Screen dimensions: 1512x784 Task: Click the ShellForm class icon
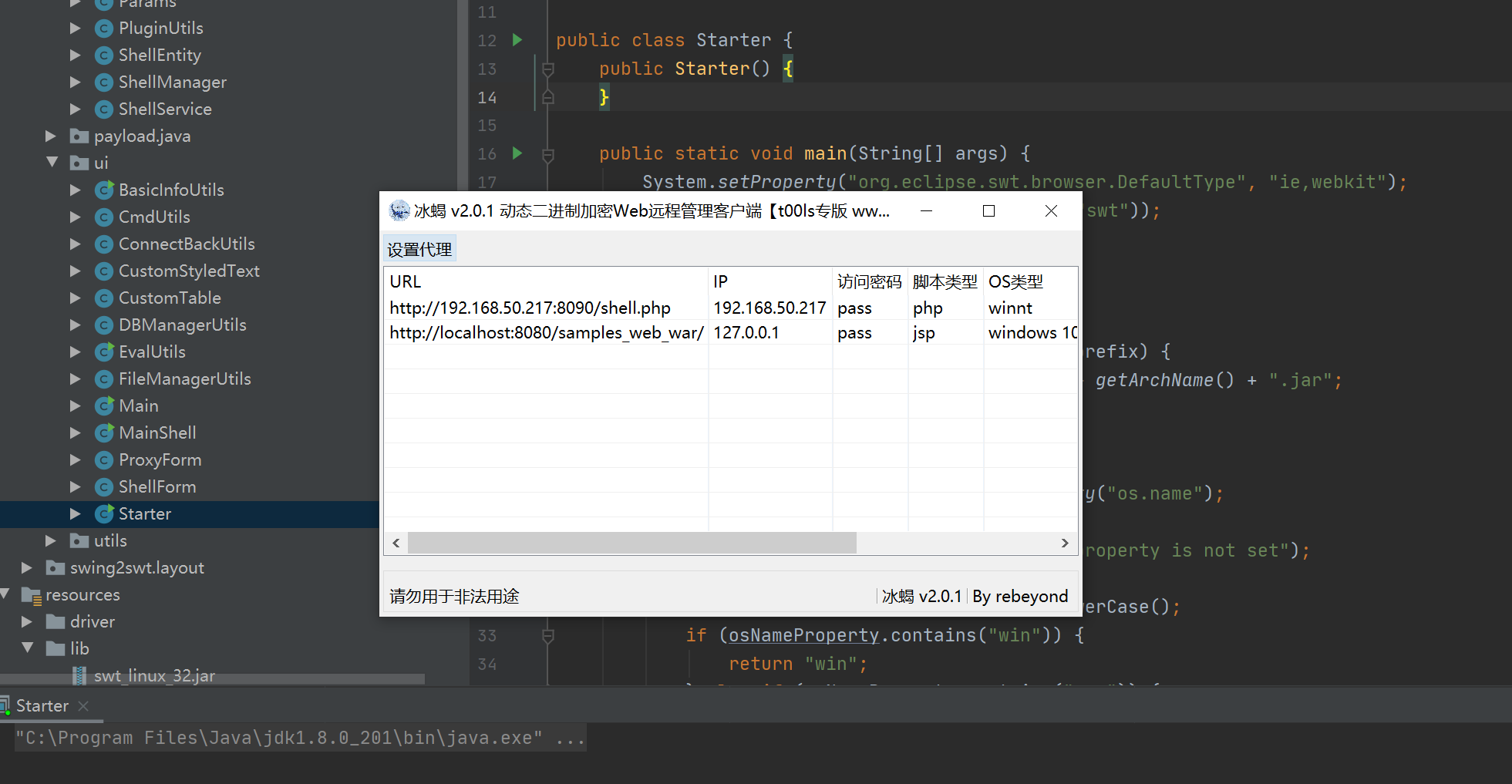(x=104, y=487)
